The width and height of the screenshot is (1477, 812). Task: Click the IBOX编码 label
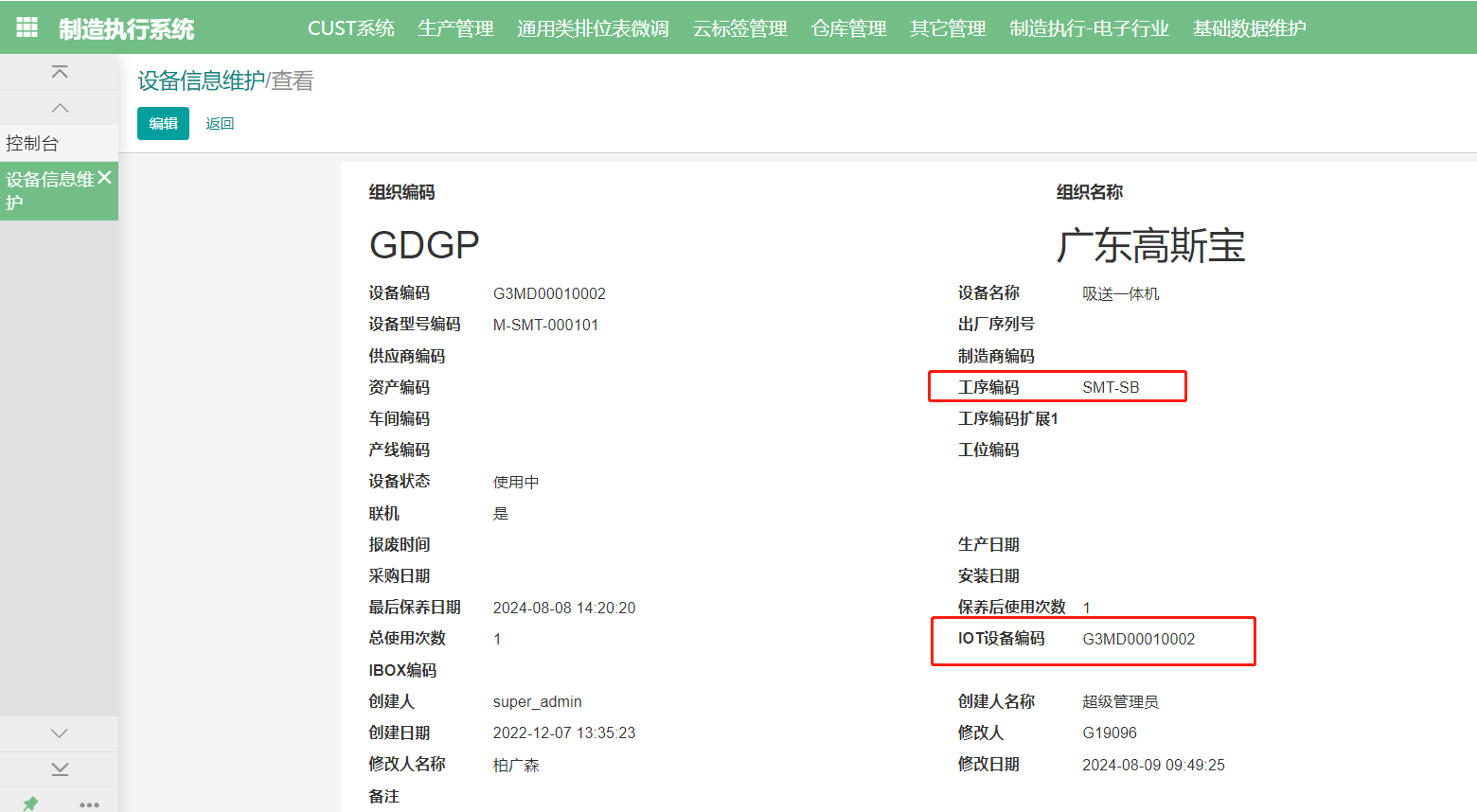(x=403, y=670)
